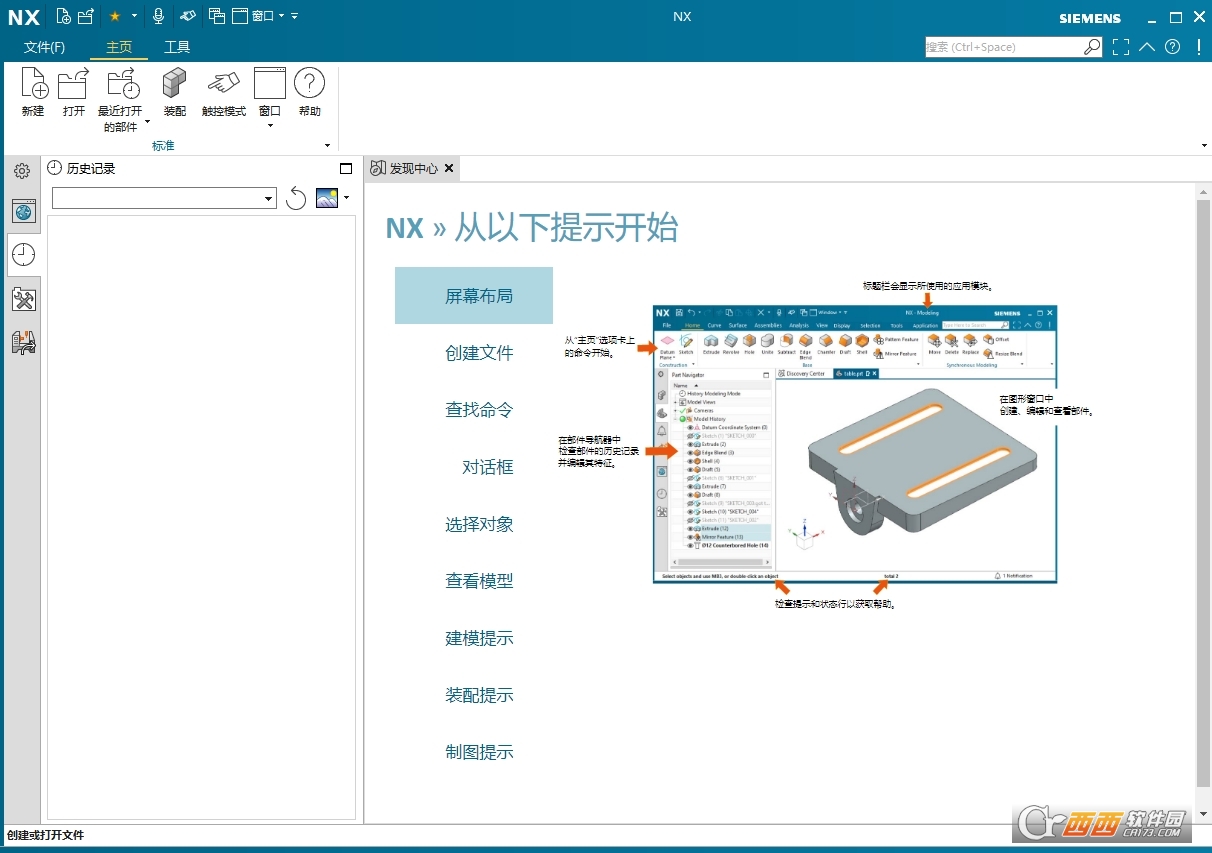Click the exclamation notification icon
The image size is (1212, 853).
click(x=1198, y=47)
